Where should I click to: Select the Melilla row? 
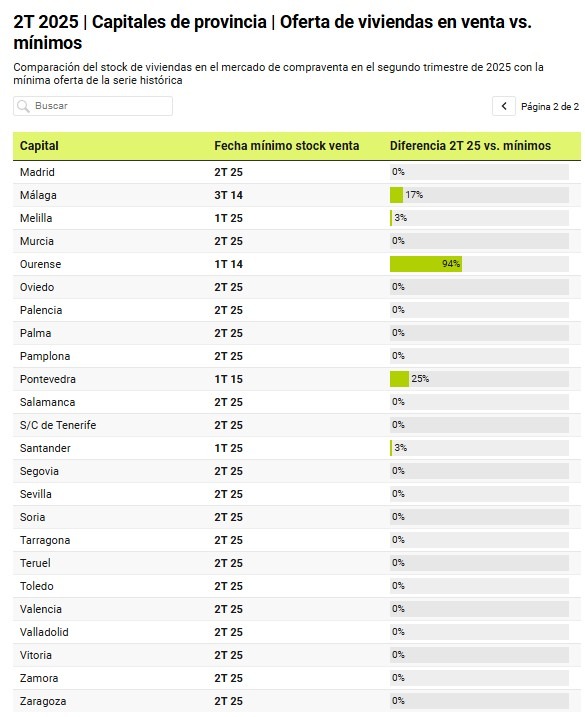click(x=297, y=218)
